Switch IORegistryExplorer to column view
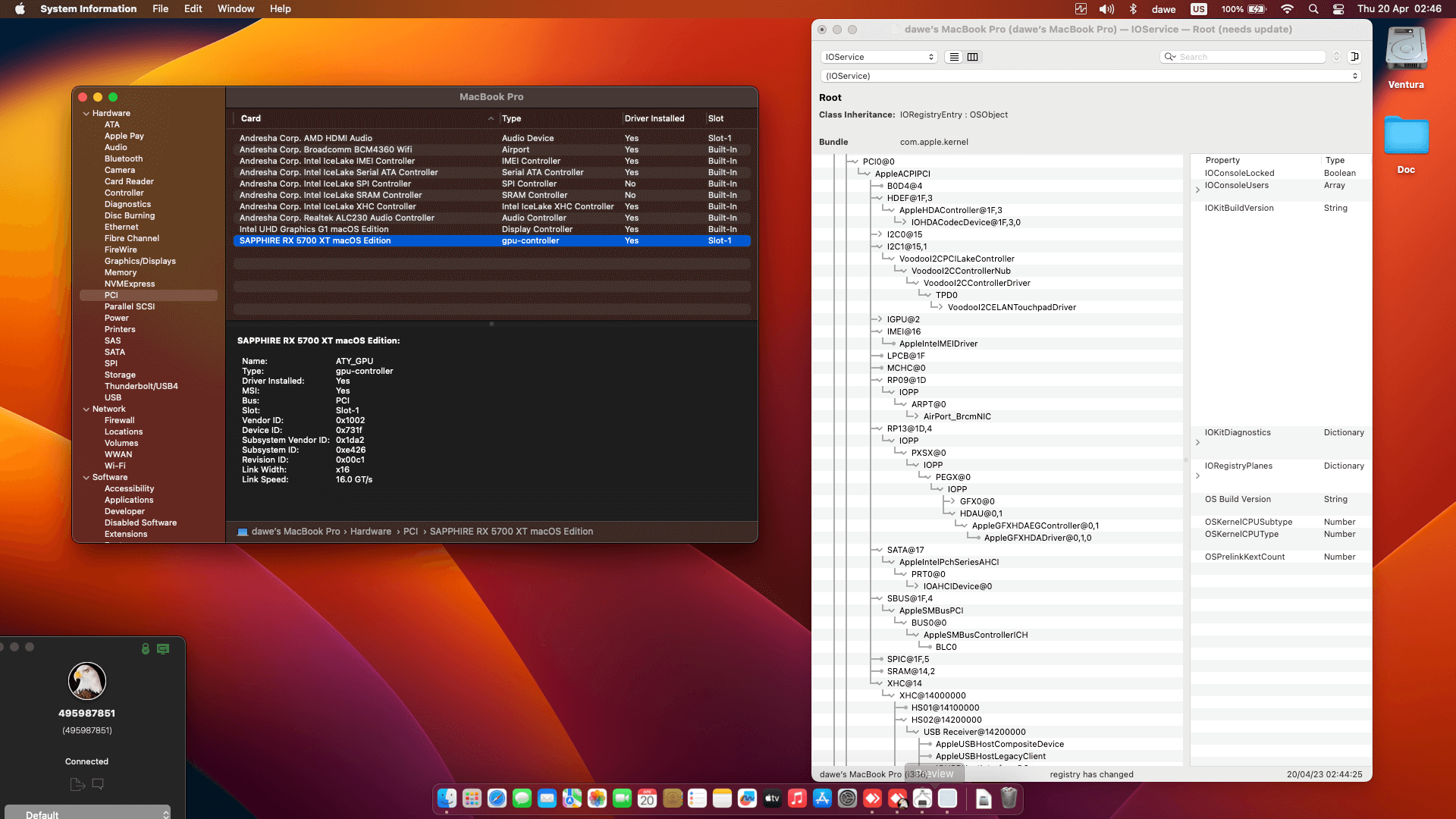The width and height of the screenshot is (1456, 819). point(972,57)
